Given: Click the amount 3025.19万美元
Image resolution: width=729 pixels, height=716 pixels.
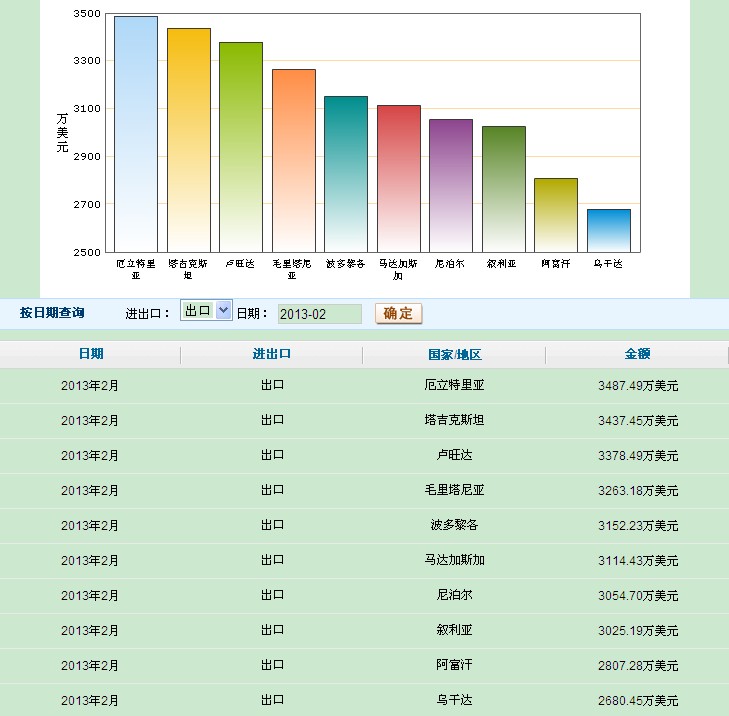Looking at the screenshot, I should tap(638, 630).
